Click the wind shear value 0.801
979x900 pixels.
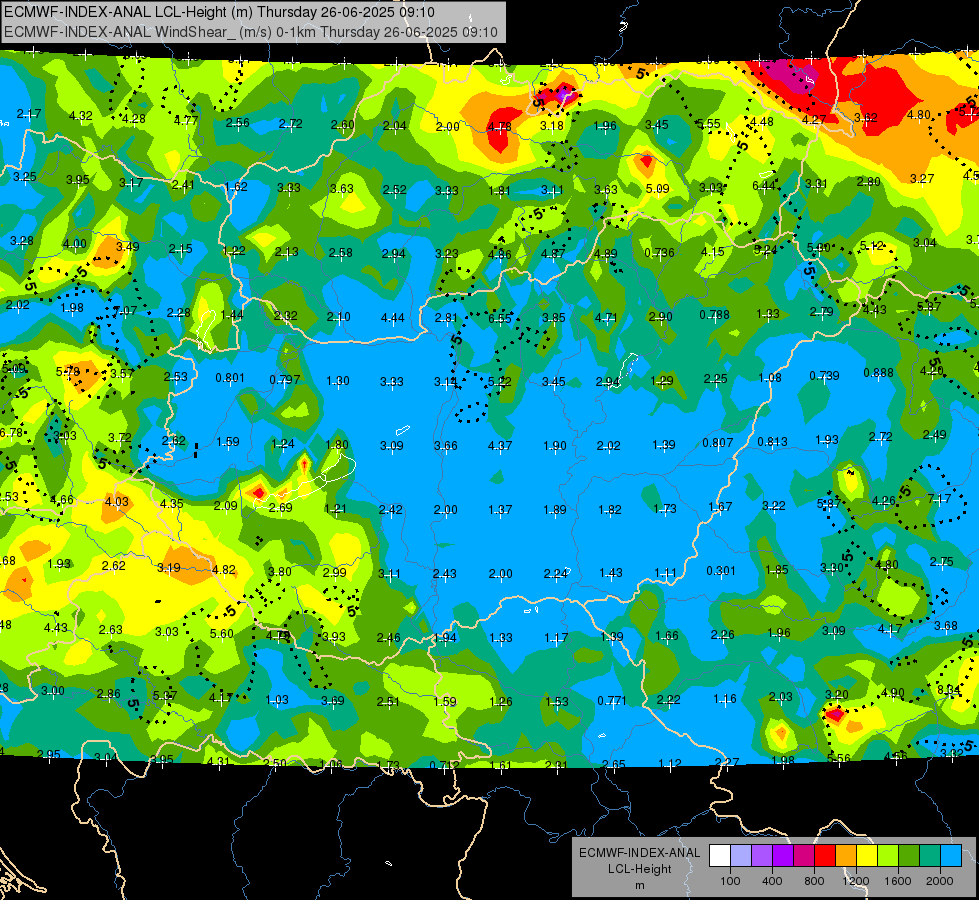click(x=230, y=377)
